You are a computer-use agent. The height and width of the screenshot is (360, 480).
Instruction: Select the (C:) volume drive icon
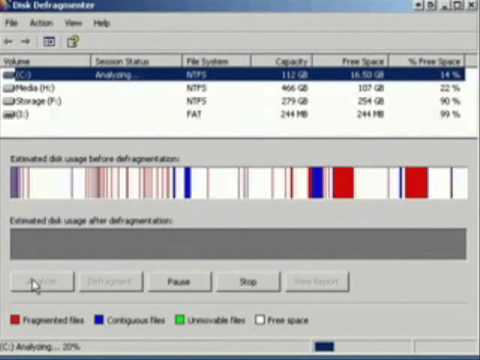[9, 75]
